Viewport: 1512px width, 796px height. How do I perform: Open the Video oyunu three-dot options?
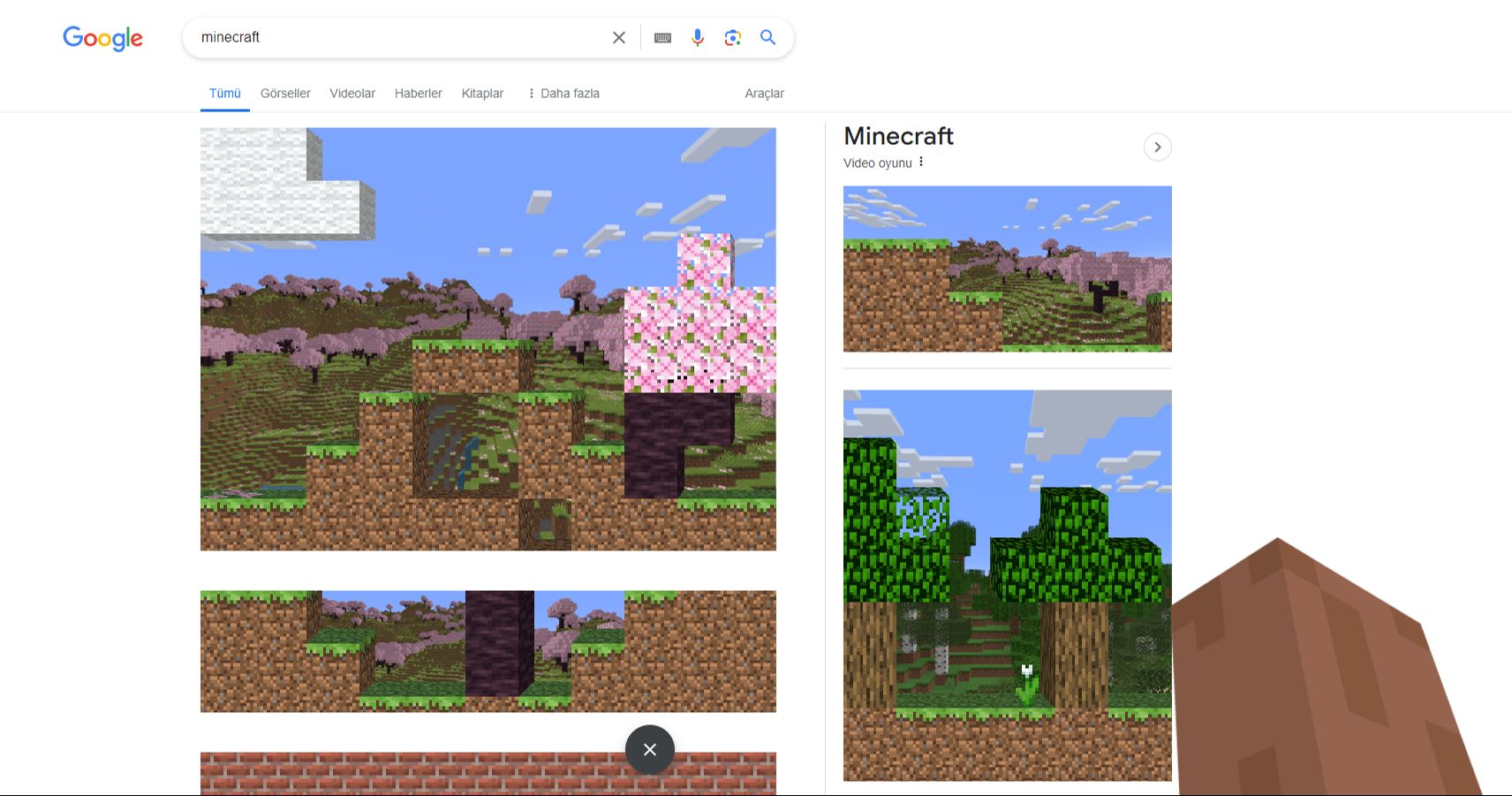921,163
